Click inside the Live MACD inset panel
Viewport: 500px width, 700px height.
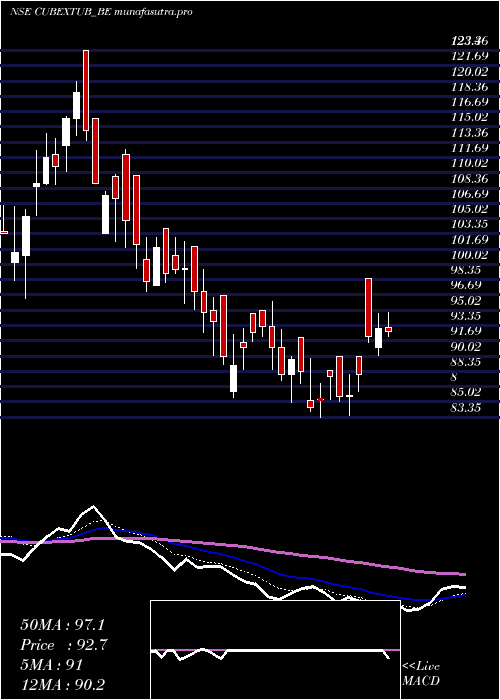[275, 650]
